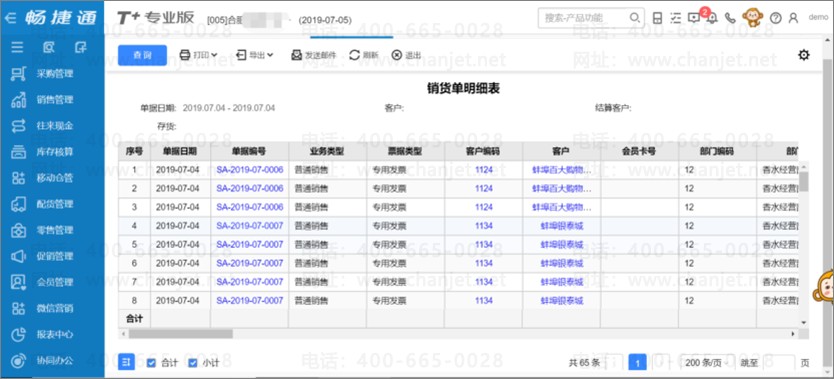The width and height of the screenshot is (834, 379).
Task: Click the horizontal scrollbar right arrow
Action: [x=793, y=334]
